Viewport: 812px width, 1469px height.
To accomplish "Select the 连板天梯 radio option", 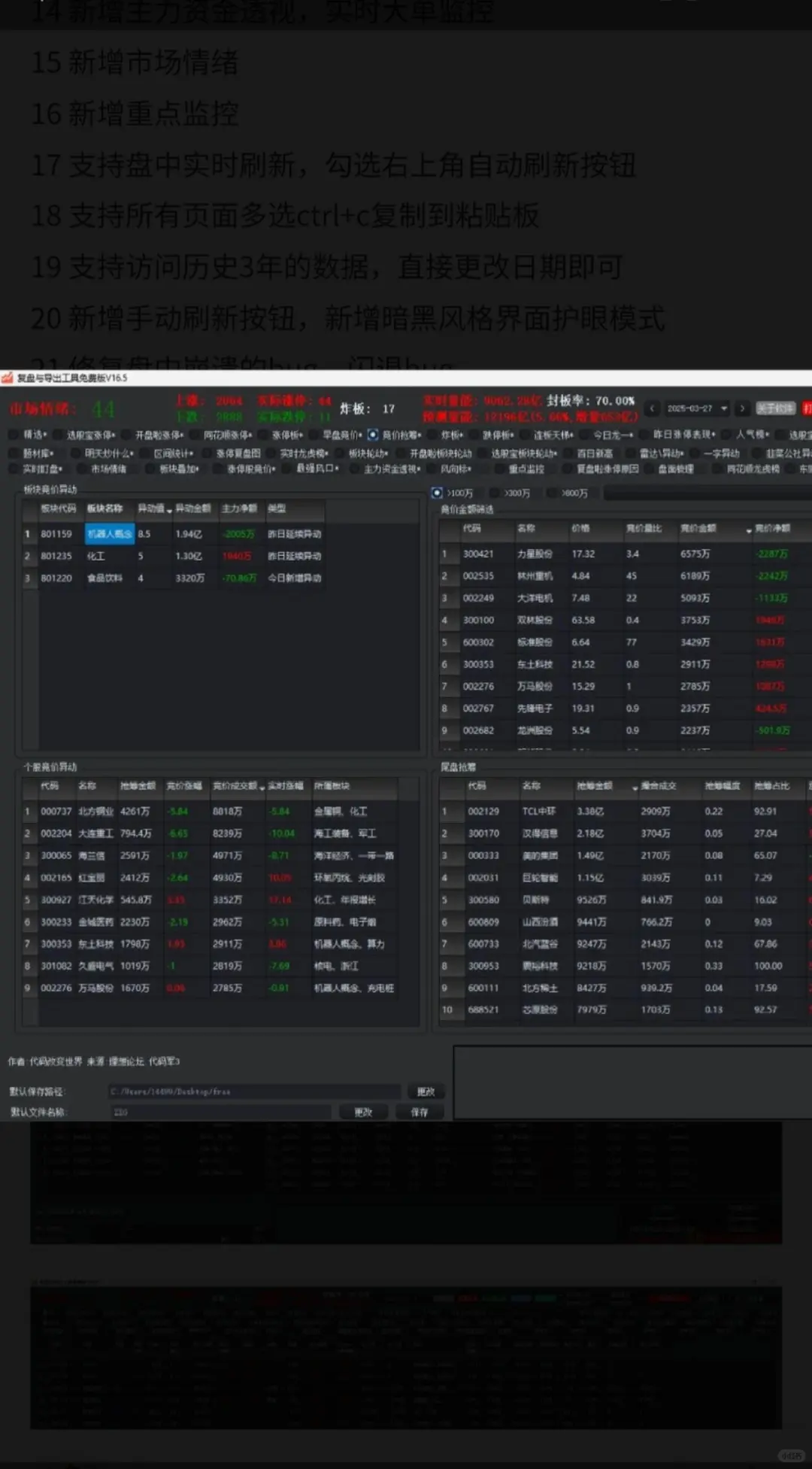I will 547,435.
